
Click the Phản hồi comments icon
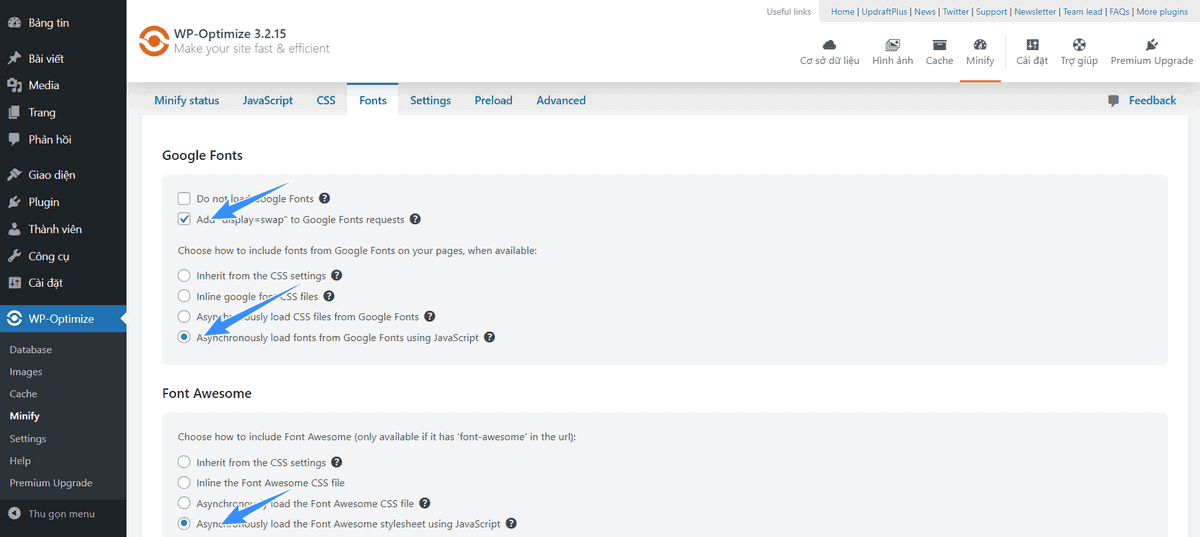click(x=14, y=140)
